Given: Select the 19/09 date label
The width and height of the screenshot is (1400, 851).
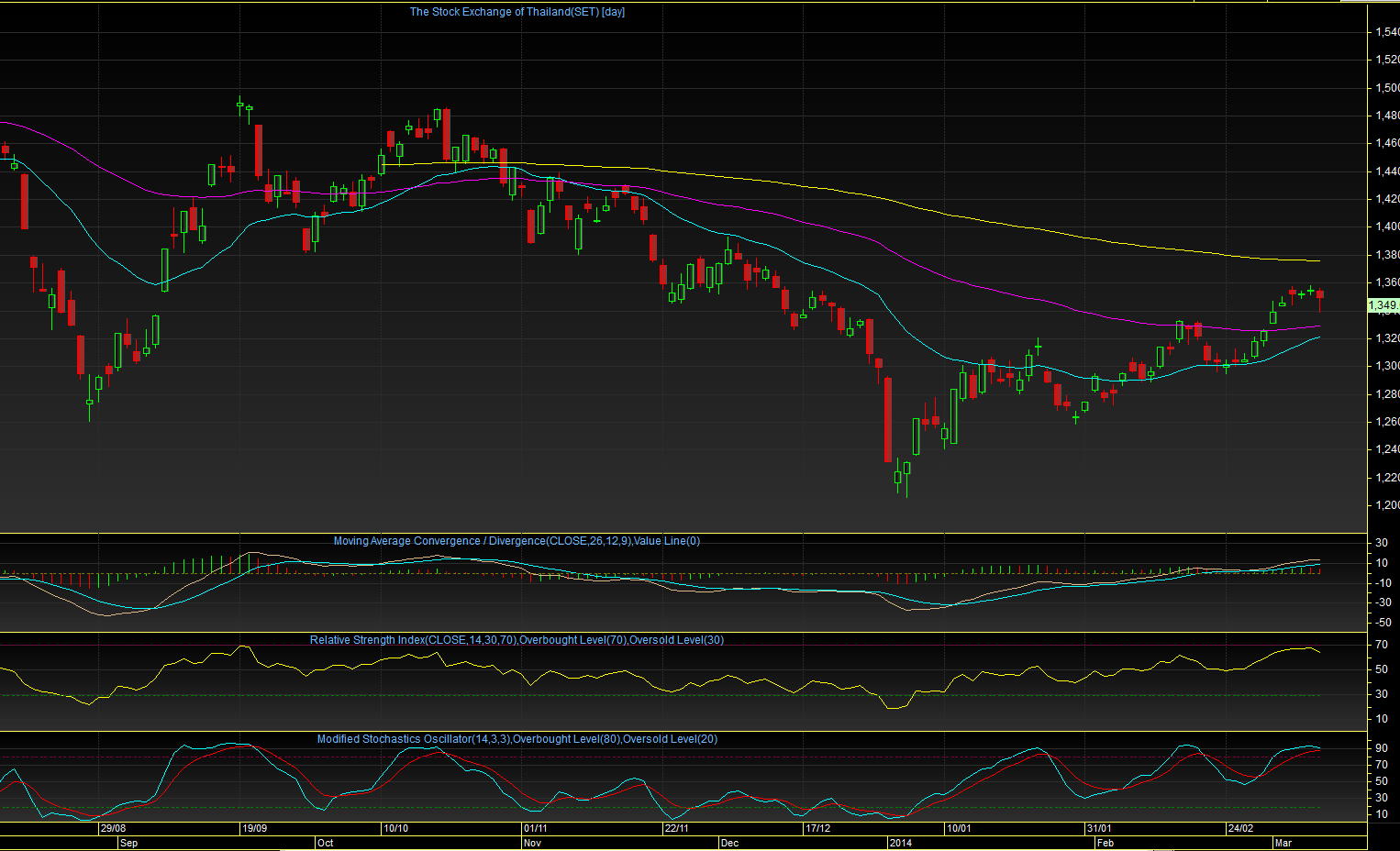Looking at the screenshot, I should [x=254, y=828].
